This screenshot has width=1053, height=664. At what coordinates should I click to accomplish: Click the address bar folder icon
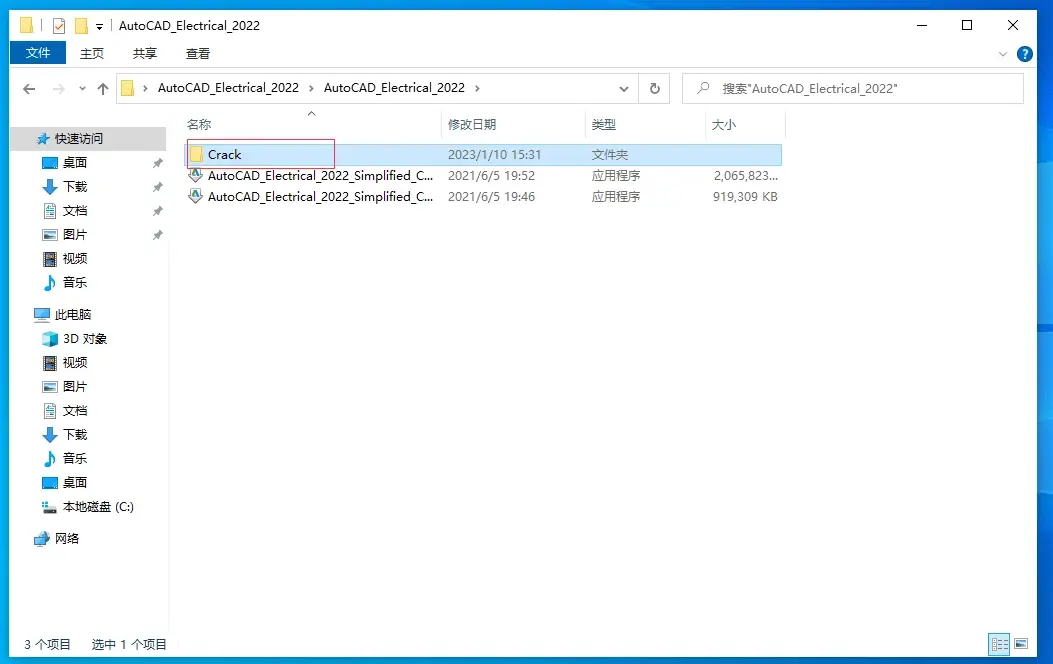[128, 88]
